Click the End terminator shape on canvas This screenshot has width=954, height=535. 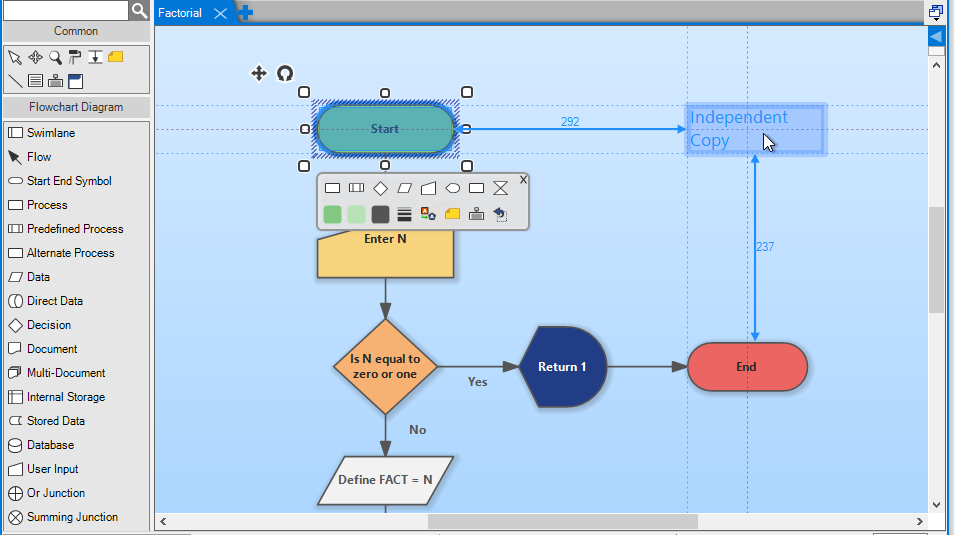point(747,367)
